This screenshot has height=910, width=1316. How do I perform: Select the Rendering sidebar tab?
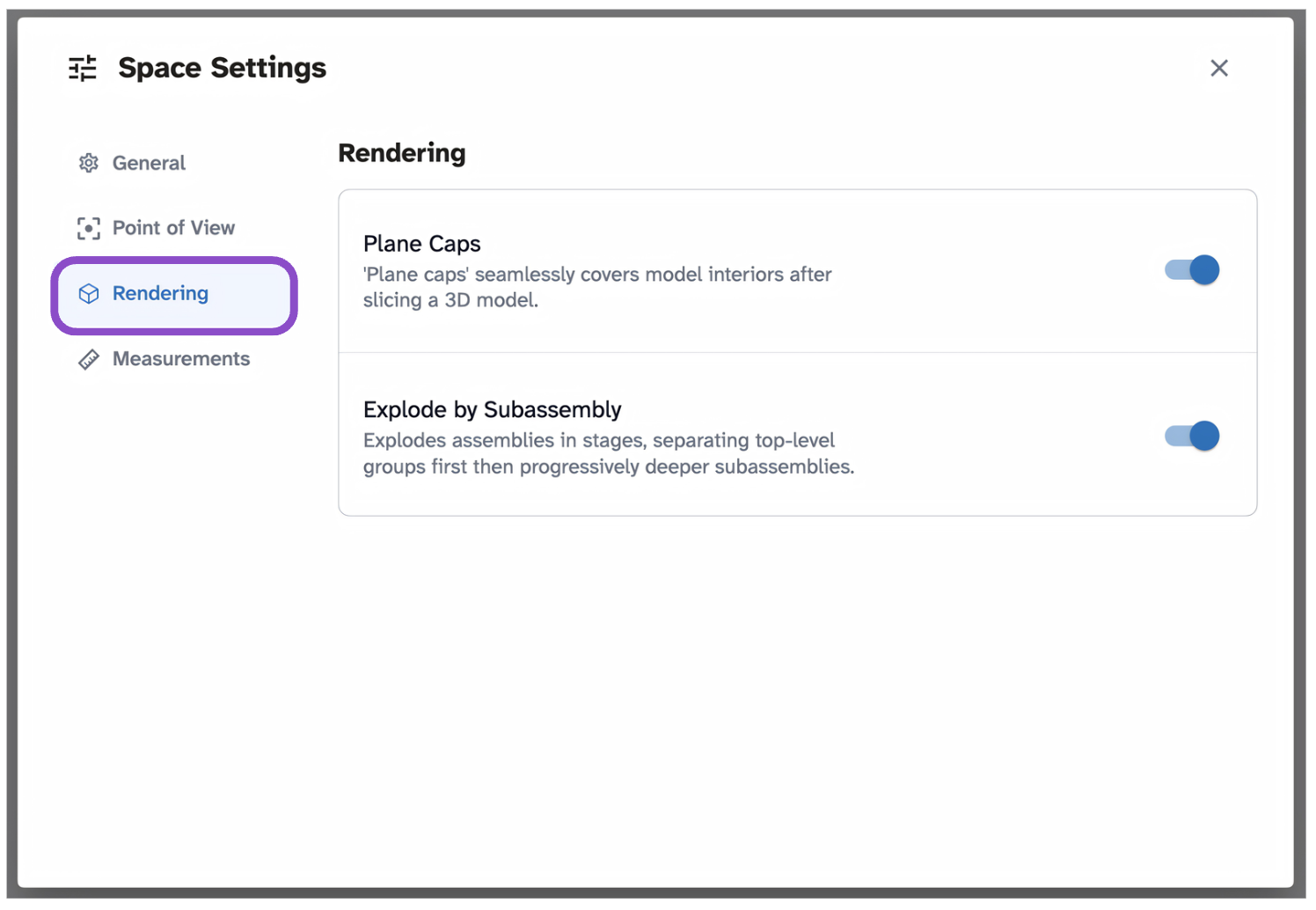tap(174, 295)
